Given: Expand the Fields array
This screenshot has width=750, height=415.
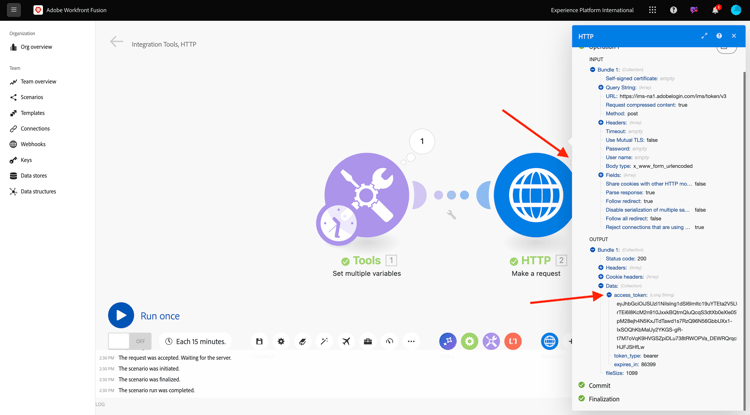Looking at the screenshot, I should [x=601, y=175].
